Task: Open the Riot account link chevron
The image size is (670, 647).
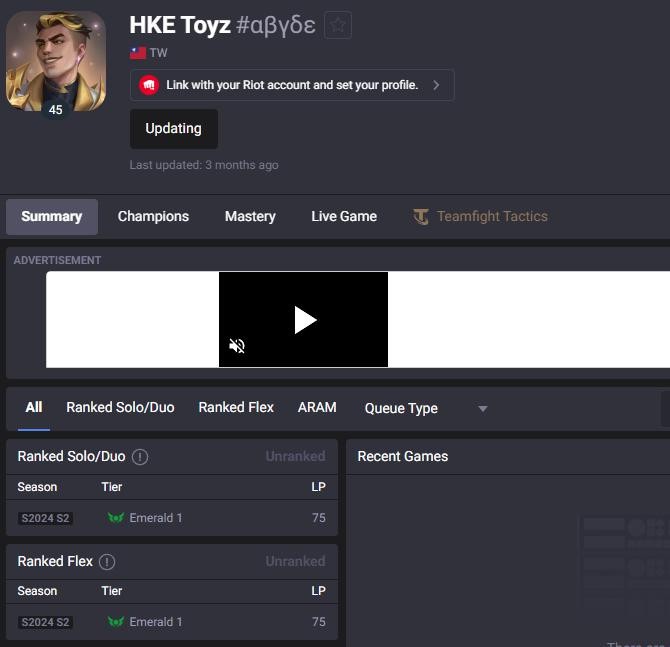Action: [x=436, y=85]
